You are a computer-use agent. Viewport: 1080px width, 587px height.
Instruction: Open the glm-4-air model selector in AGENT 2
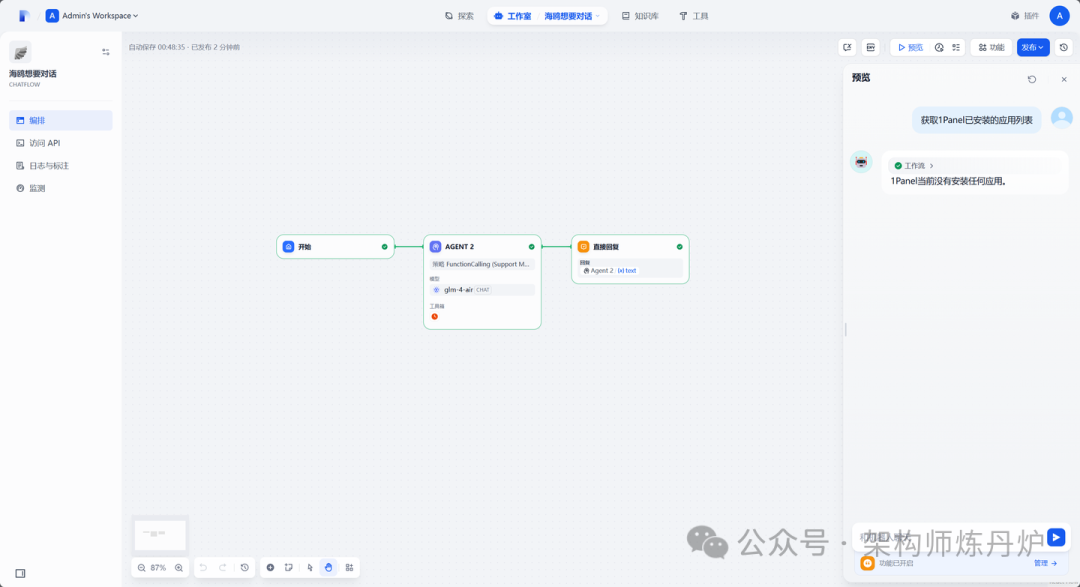(x=482, y=290)
